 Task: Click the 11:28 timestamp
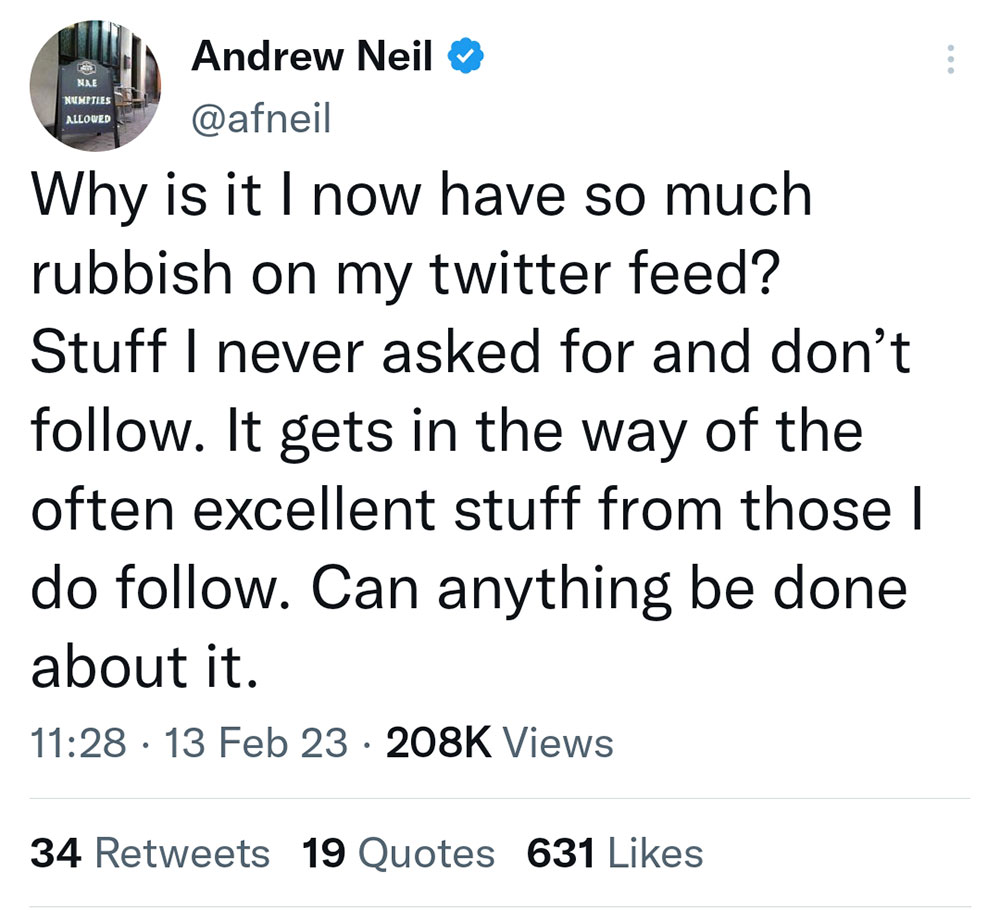(79, 742)
